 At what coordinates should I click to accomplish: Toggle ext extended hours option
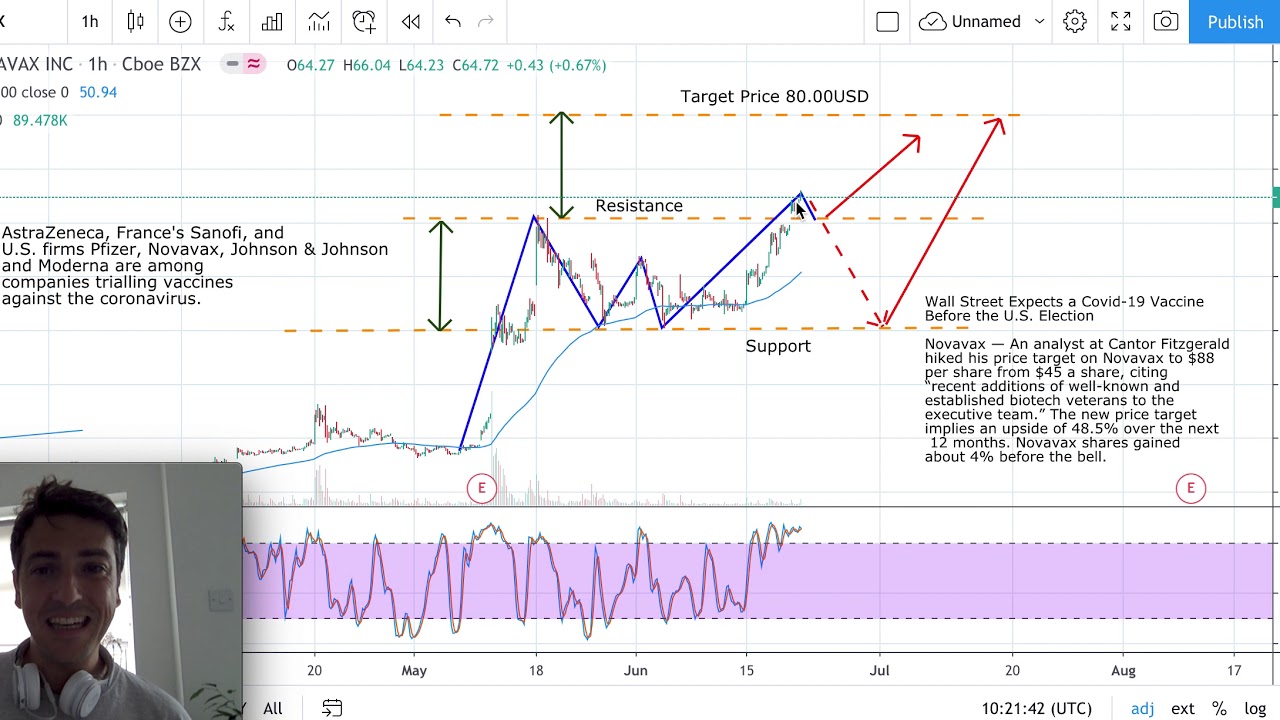[x=1183, y=708]
